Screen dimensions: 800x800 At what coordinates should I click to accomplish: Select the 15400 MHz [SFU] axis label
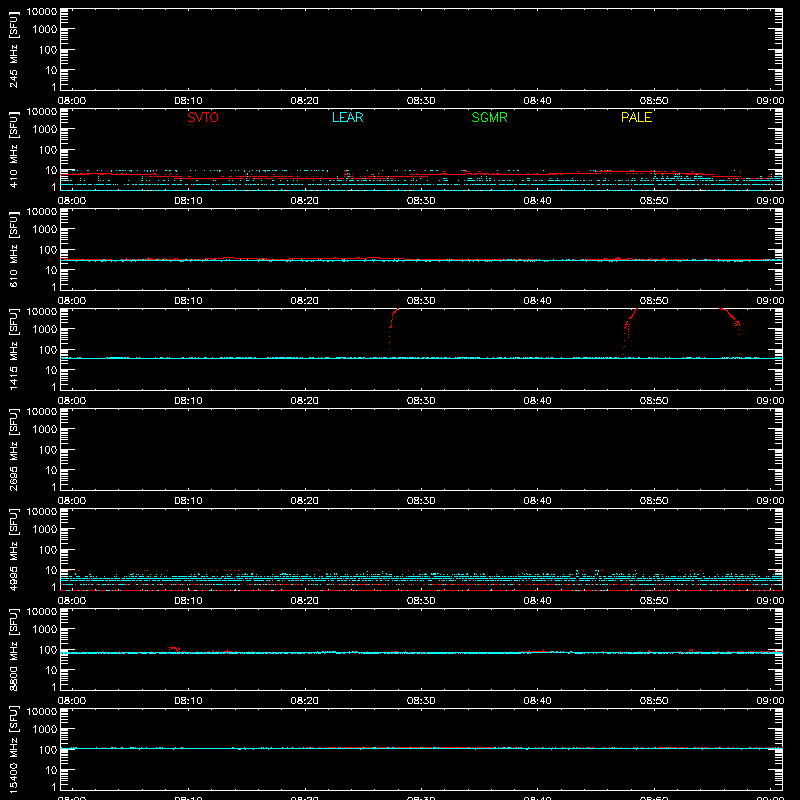click(13, 749)
